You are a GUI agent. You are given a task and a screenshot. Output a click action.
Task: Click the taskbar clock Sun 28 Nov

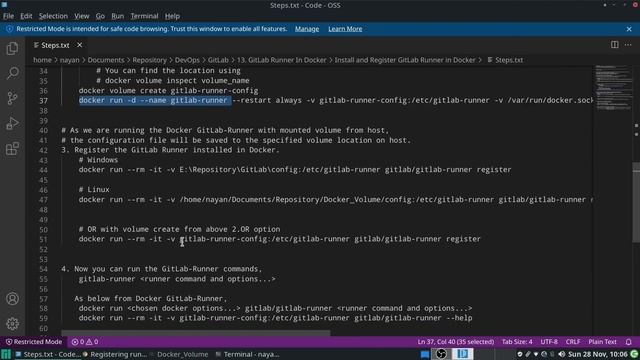(598, 354)
